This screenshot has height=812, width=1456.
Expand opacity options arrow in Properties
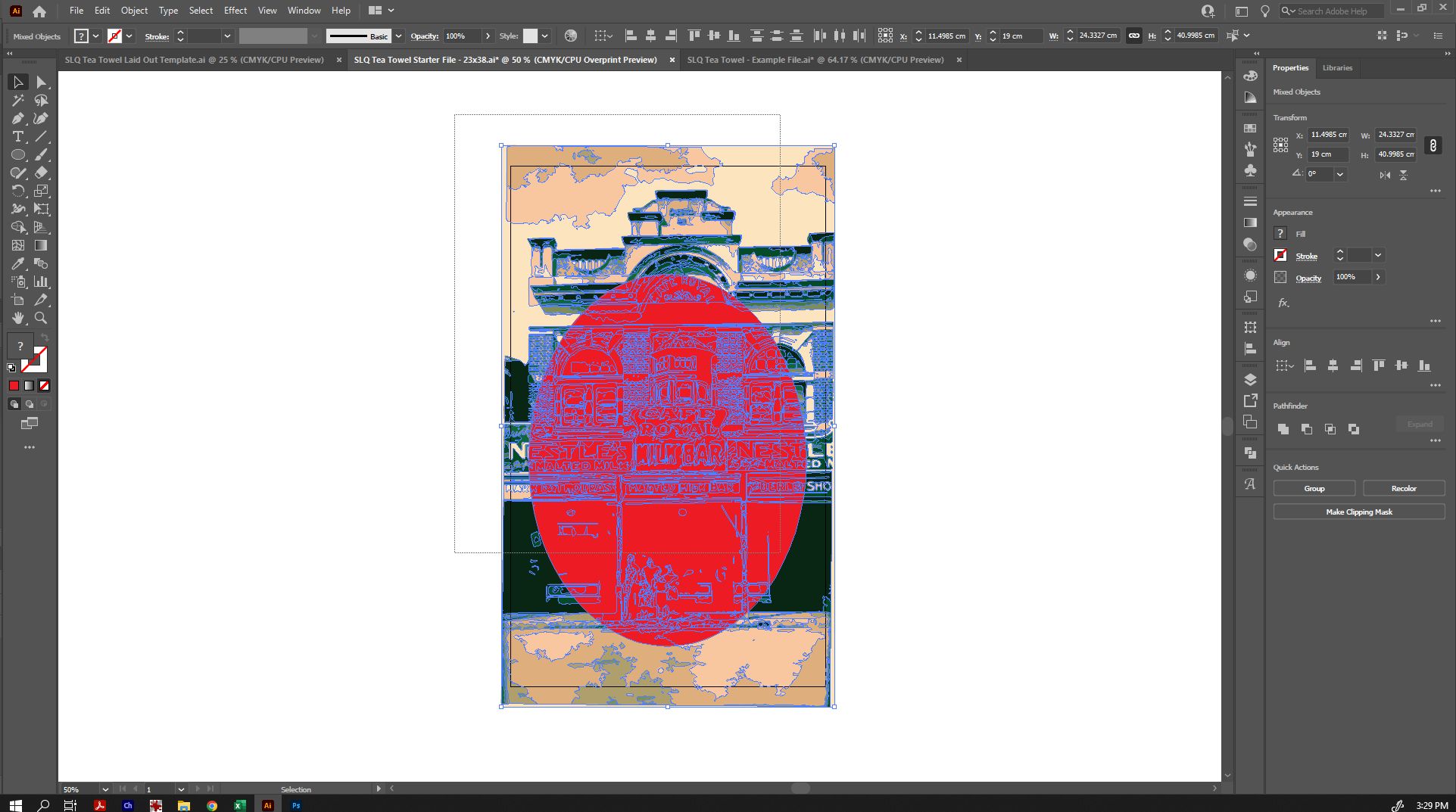point(1378,277)
